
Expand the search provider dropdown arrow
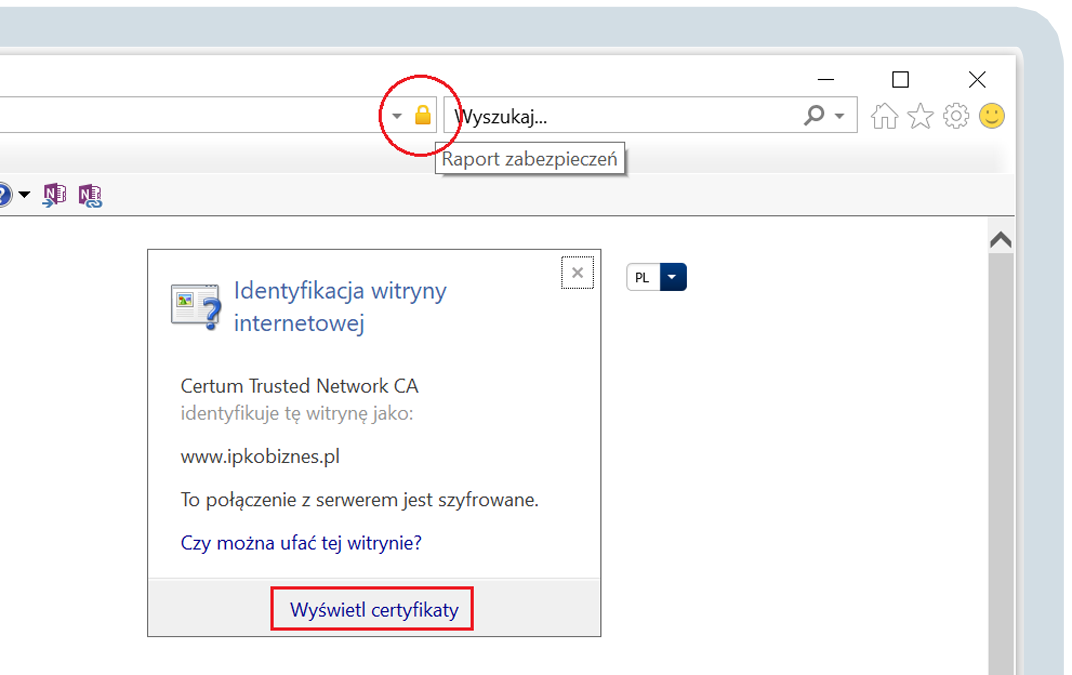(840, 116)
